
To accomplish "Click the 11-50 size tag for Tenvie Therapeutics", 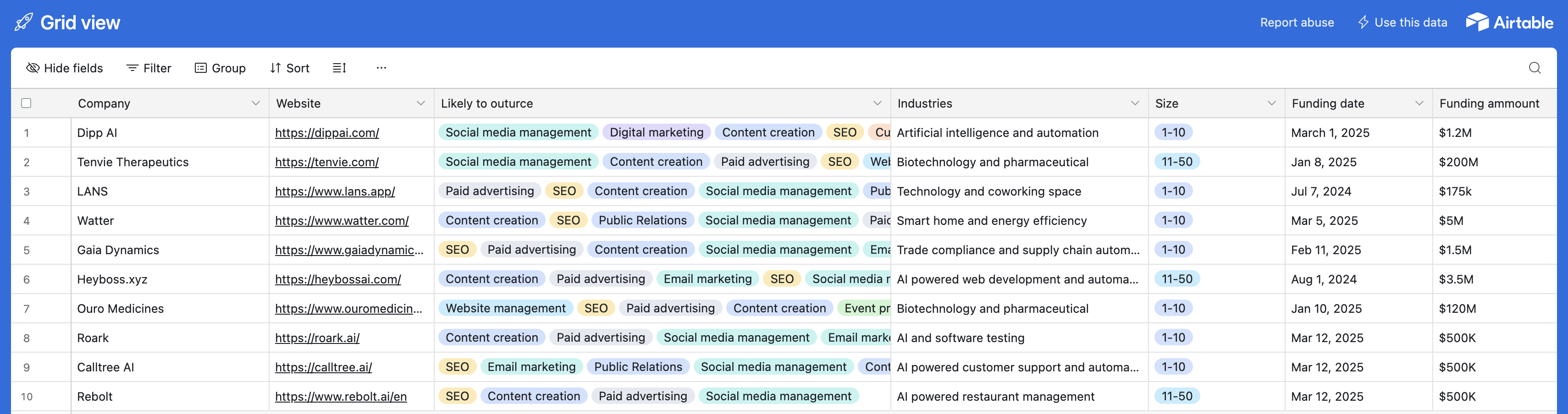I will coord(1176,162).
